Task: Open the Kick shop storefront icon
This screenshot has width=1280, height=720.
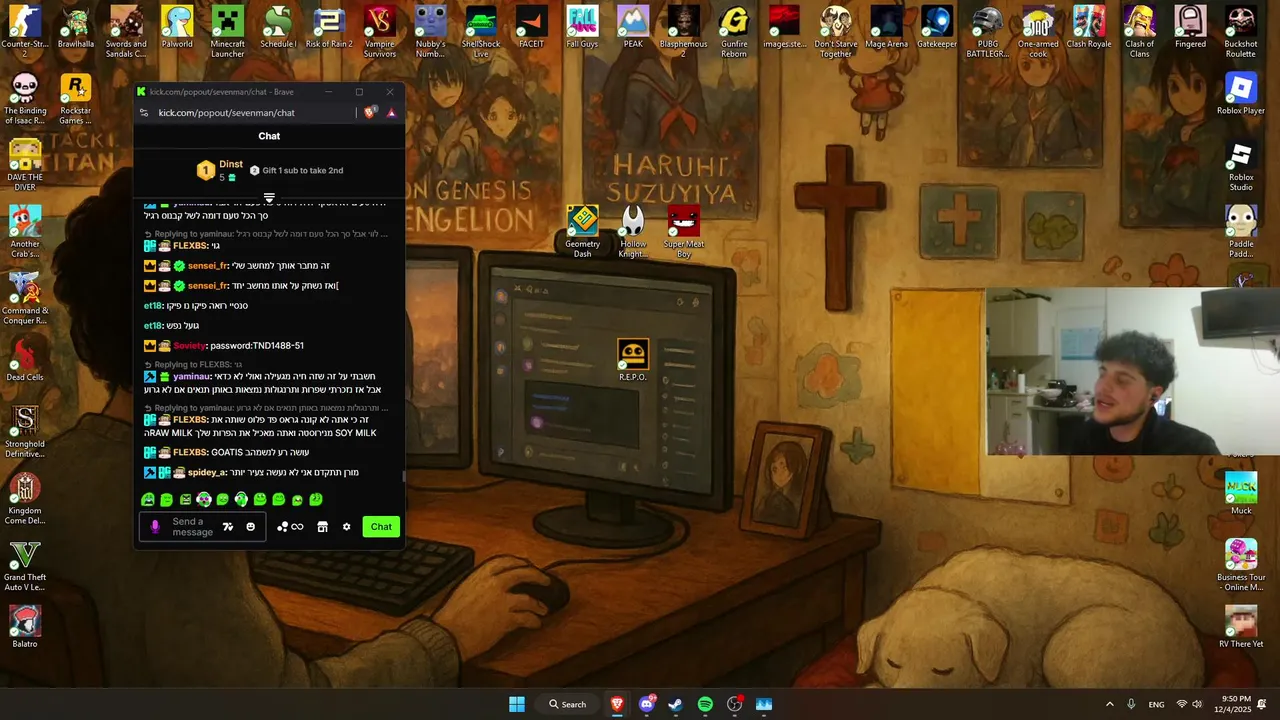Action: tap(322, 527)
